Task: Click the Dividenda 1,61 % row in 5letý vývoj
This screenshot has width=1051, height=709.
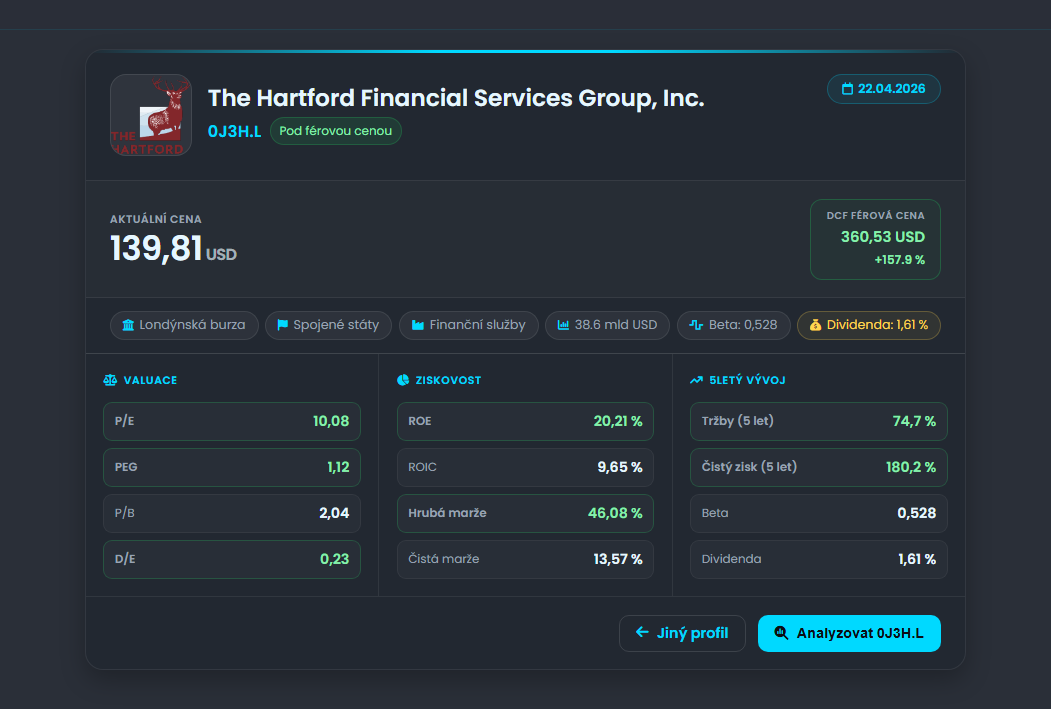Action: tap(819, 559)
